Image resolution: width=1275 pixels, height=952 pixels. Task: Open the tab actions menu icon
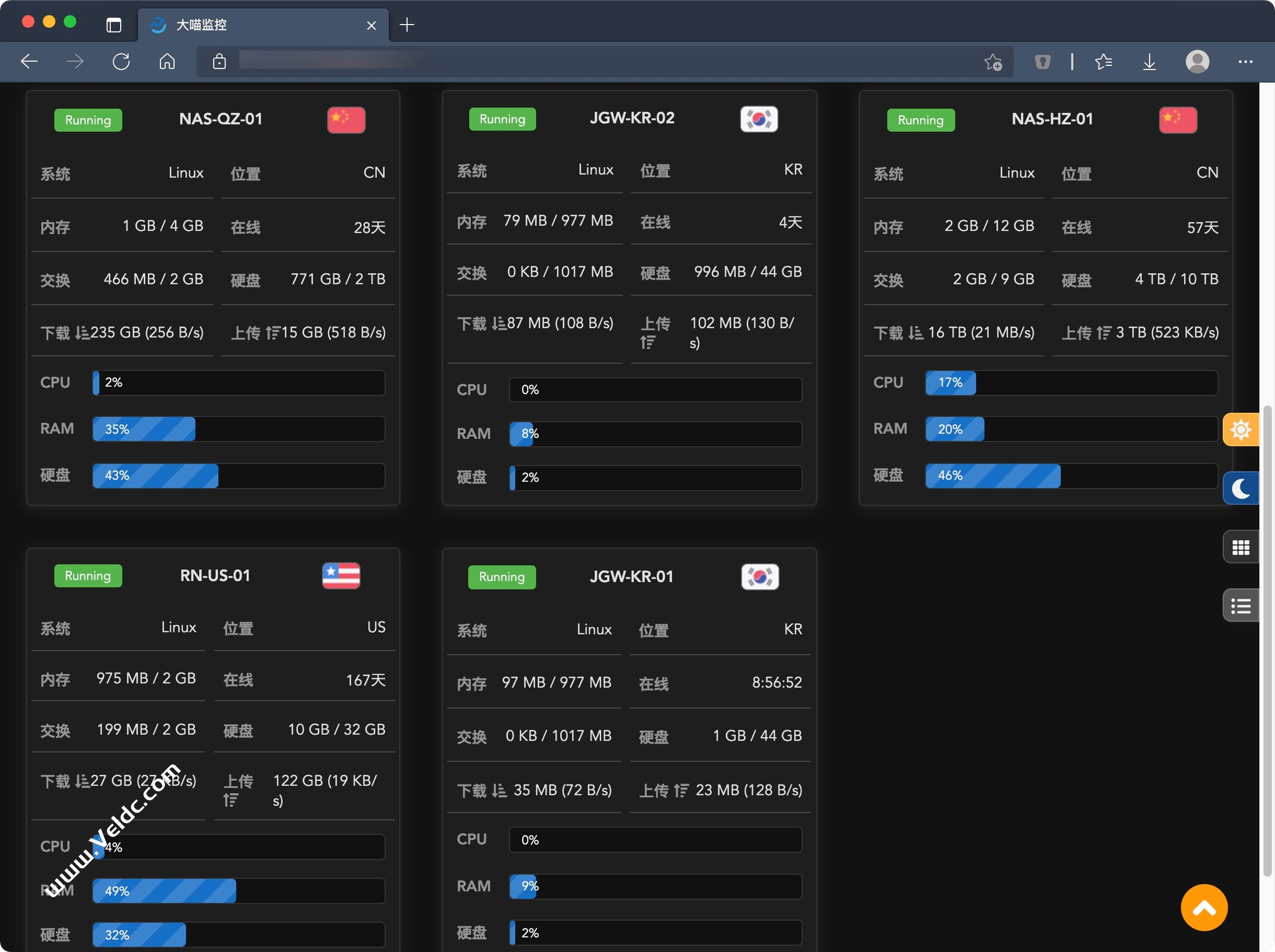point(113,25)
